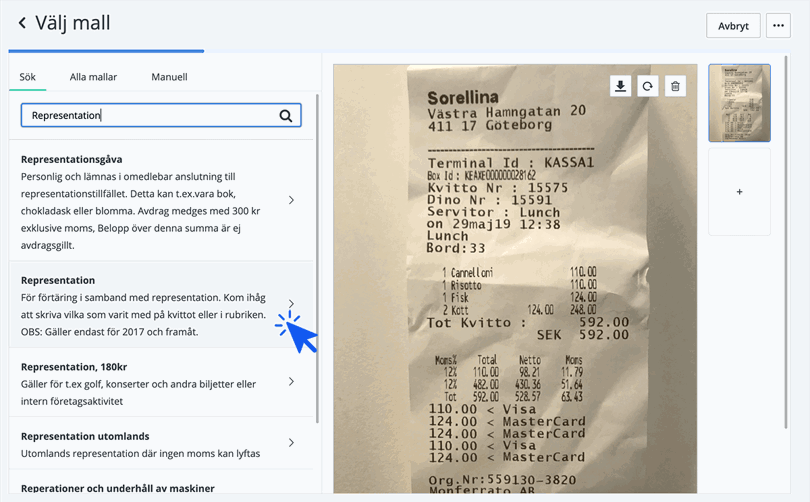Viewport: 810px width, 502px height.
Task: Open chevron for Representation utomlands
Action: click(x=291, y=443)
